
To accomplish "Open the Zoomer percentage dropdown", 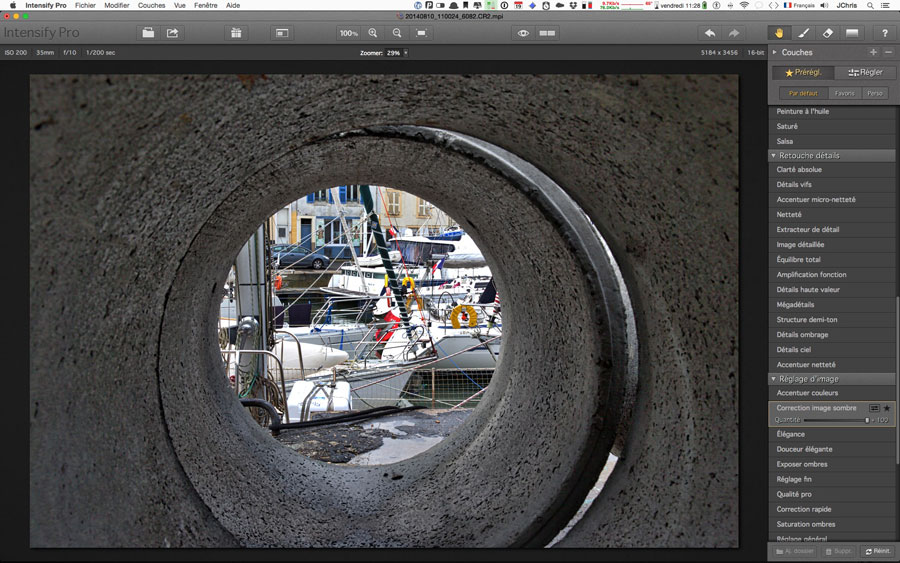I will click(406, 53).
